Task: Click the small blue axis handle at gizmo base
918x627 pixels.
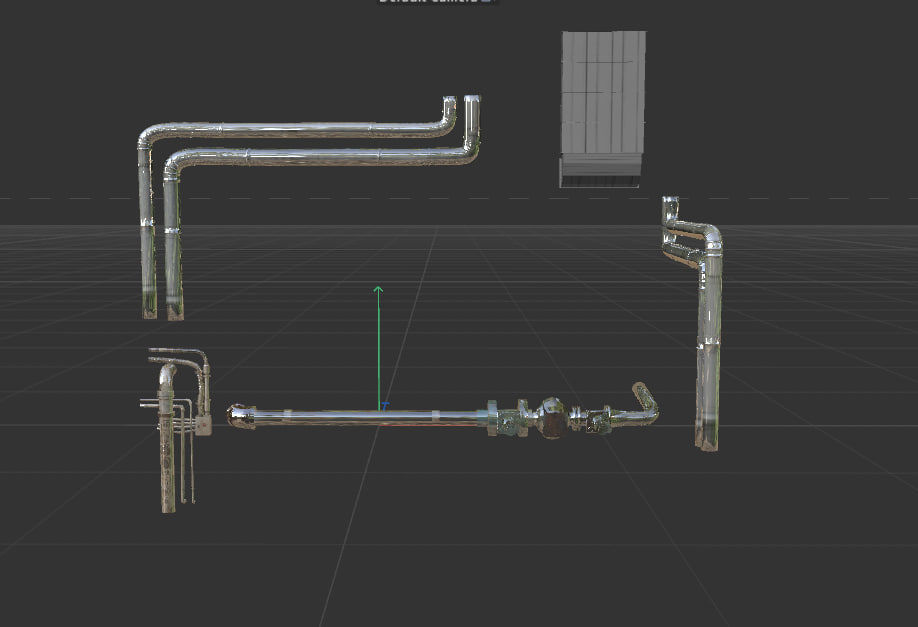Action: 385,406
